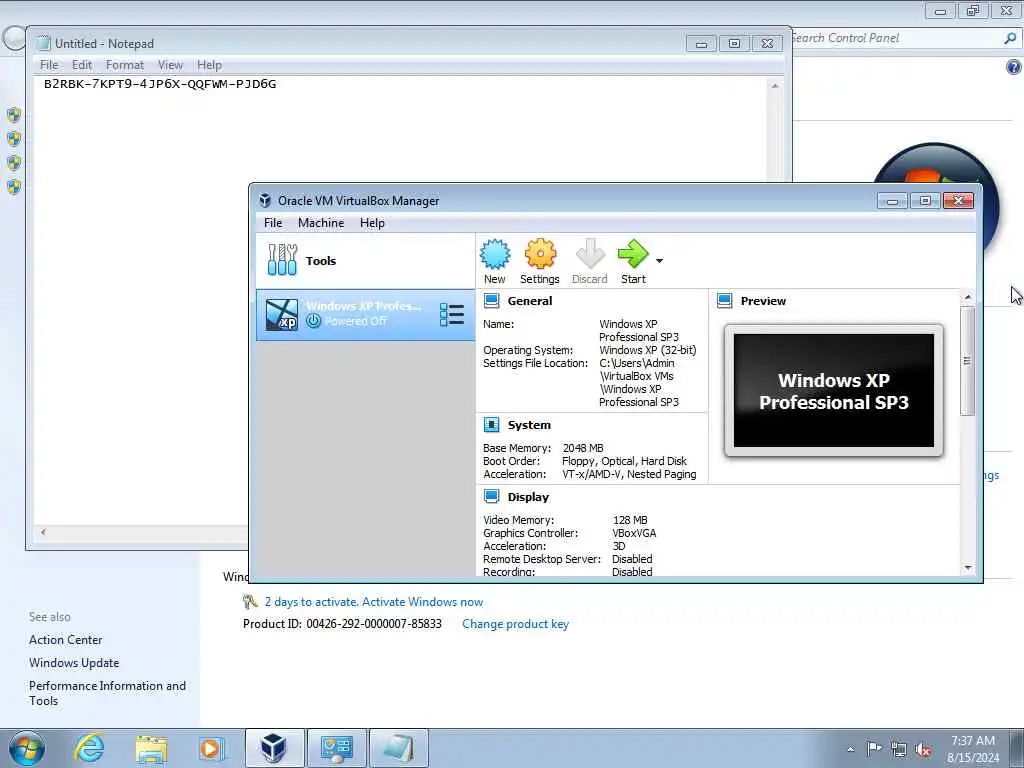Select Windows XP Professional VM in list
Viewport: 1024px width, 768px height.
click(365, 315)
